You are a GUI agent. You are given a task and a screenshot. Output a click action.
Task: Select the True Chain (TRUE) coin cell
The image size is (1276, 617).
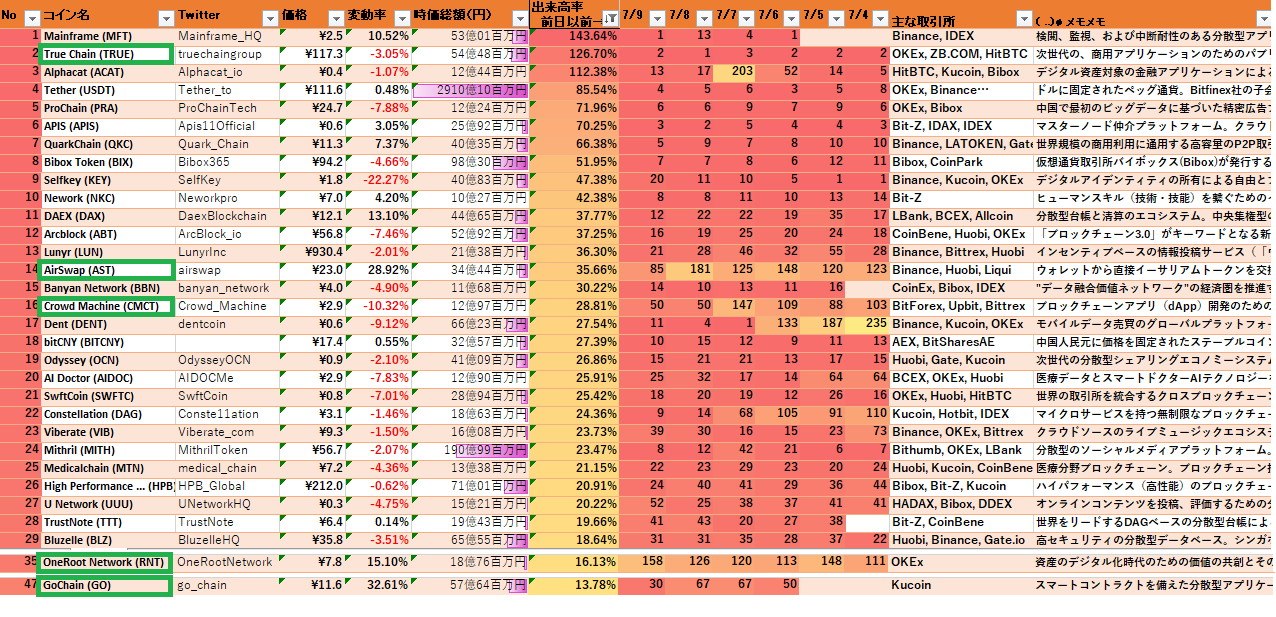[x=106, y=54]
